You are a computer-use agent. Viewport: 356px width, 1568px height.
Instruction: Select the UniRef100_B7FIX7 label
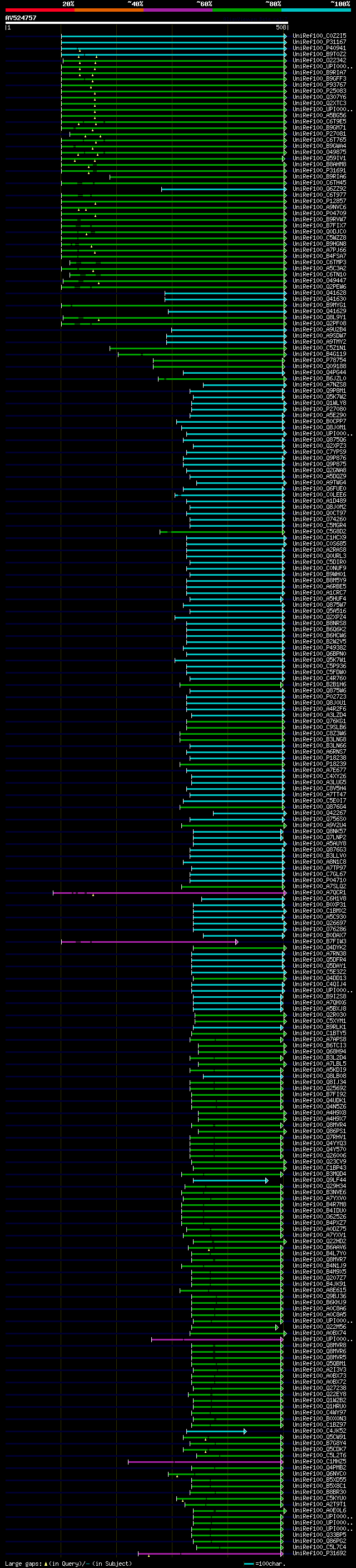[x=319, y=225]
